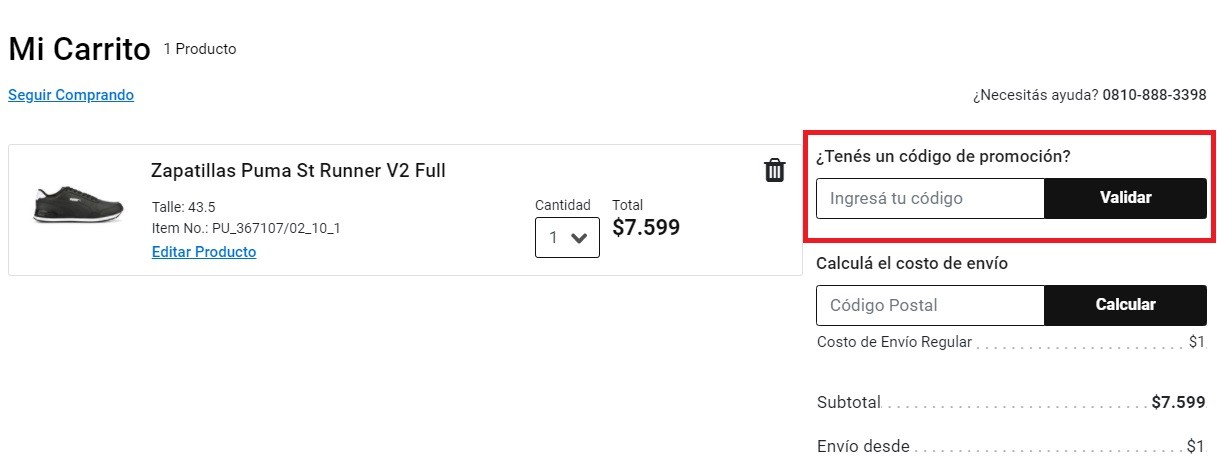Screen dimensions: 1217x470
Task: Click the Puma shoe product thumbnail
Action: pos(79,204)
